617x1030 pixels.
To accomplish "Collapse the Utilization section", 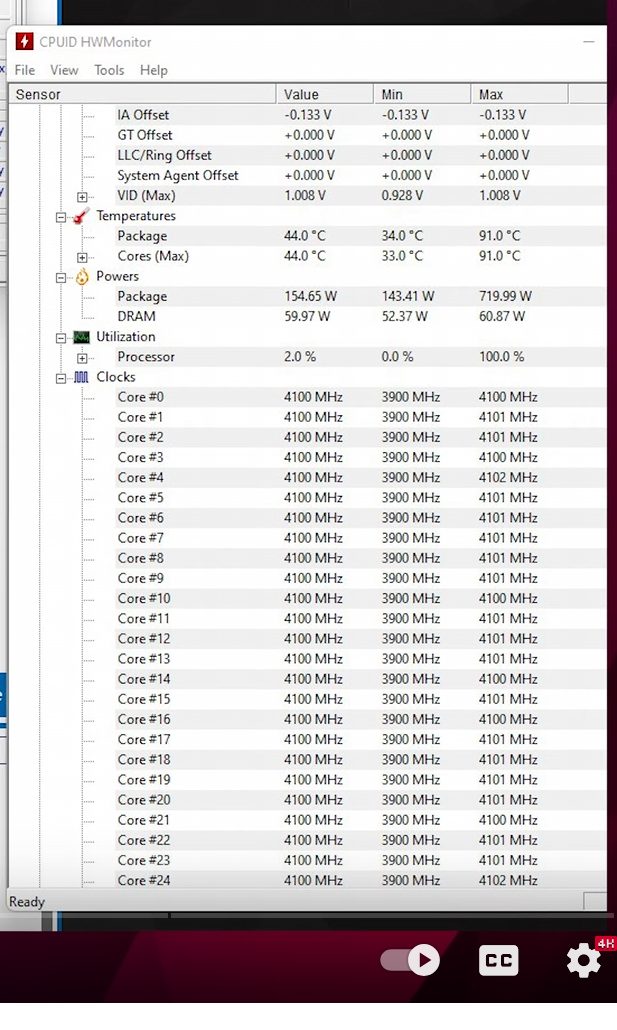I will pyautogui.click(x=61, y=338).
